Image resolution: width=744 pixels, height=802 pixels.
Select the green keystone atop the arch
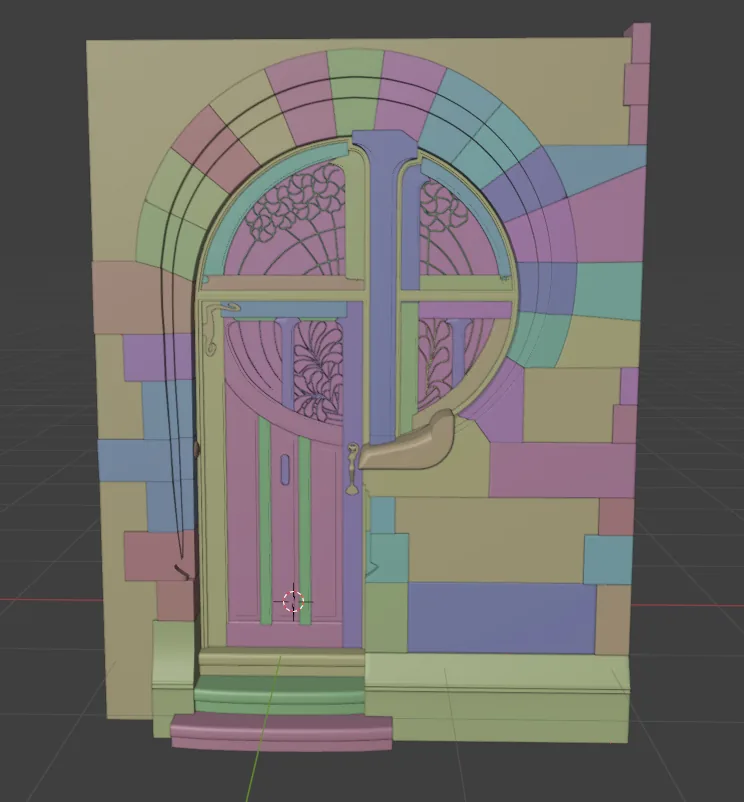(355, 92)
